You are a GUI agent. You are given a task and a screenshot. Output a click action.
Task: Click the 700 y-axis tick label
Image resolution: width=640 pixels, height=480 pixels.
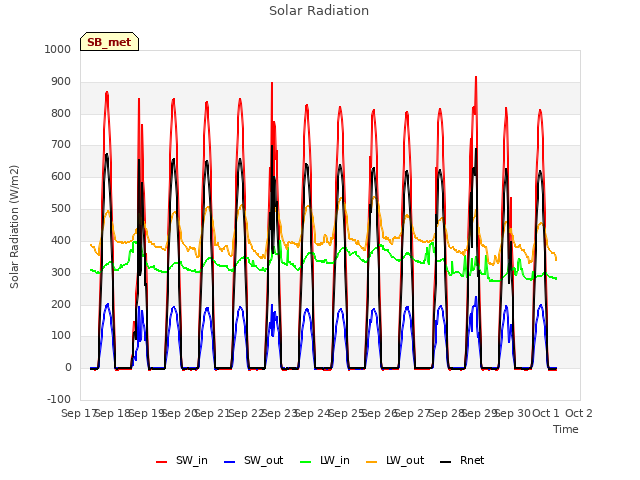pos(61,144)
